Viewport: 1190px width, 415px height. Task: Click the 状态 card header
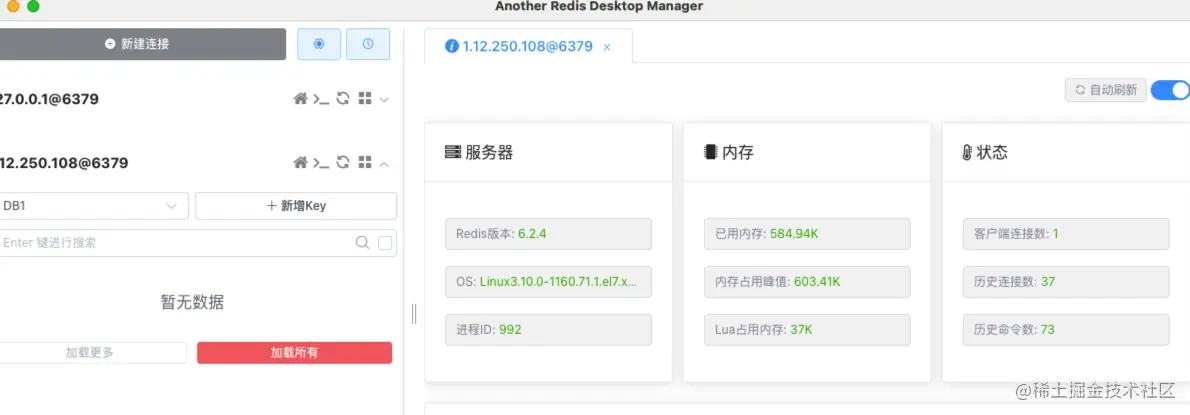pyautogui.click(x=1066, y=152)
